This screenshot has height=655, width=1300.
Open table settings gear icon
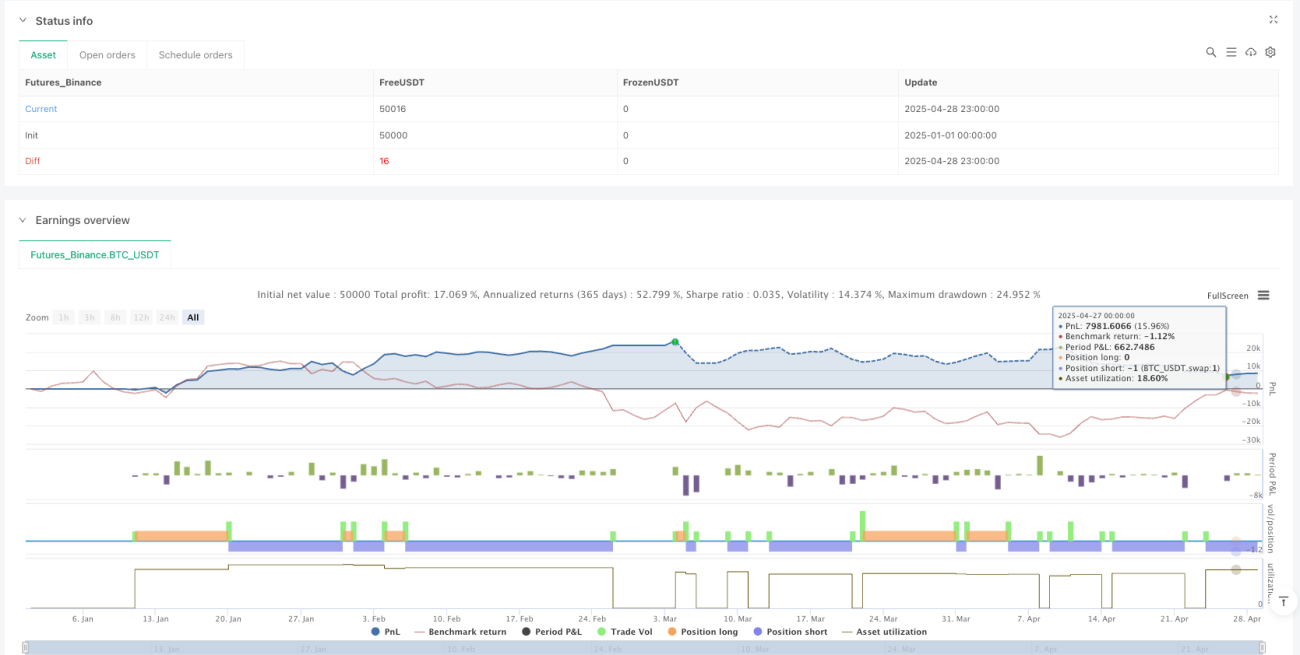(x=1270, y=52)
